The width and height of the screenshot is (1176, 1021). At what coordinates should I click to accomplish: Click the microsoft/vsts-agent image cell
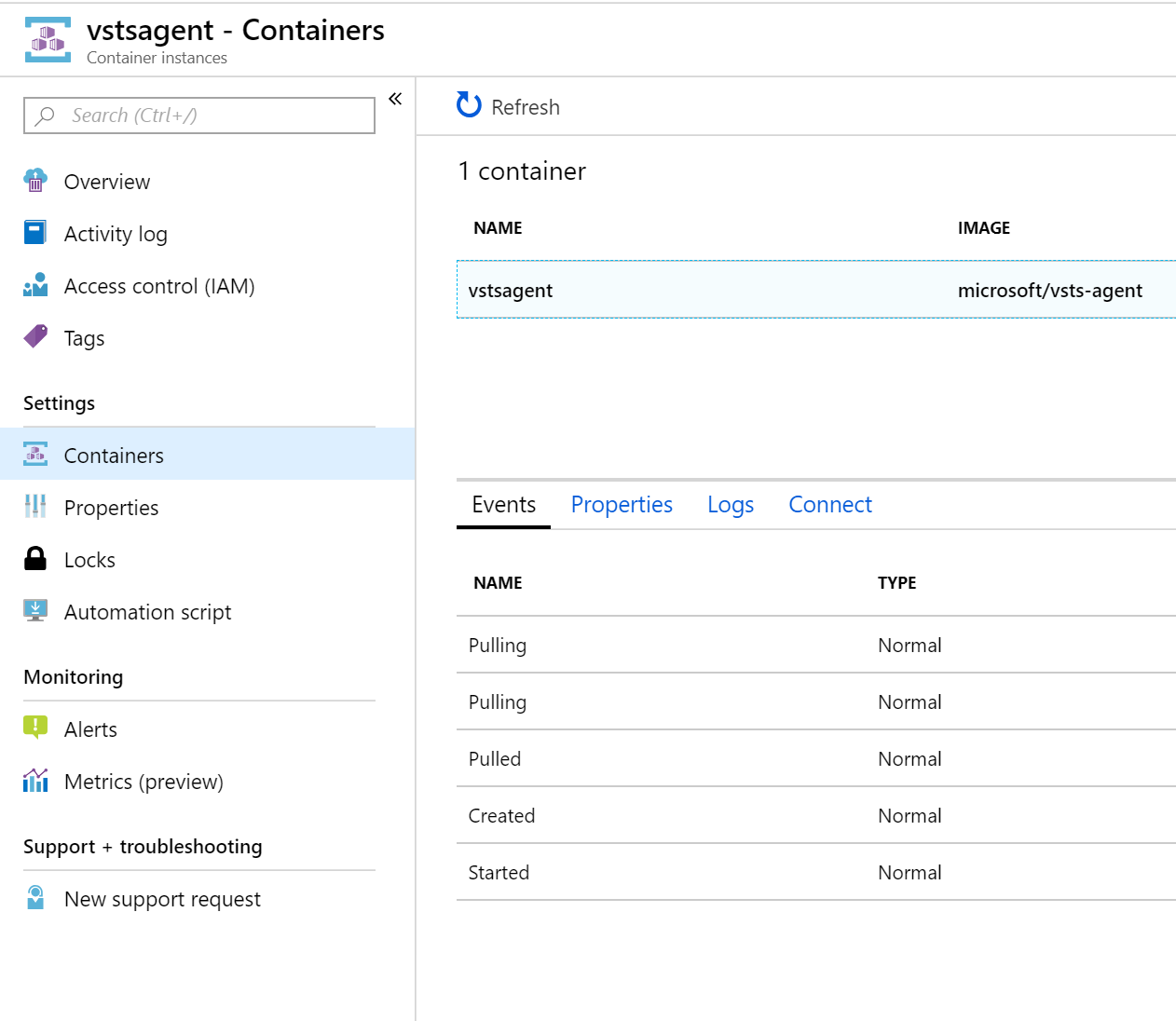point(1050,291)
